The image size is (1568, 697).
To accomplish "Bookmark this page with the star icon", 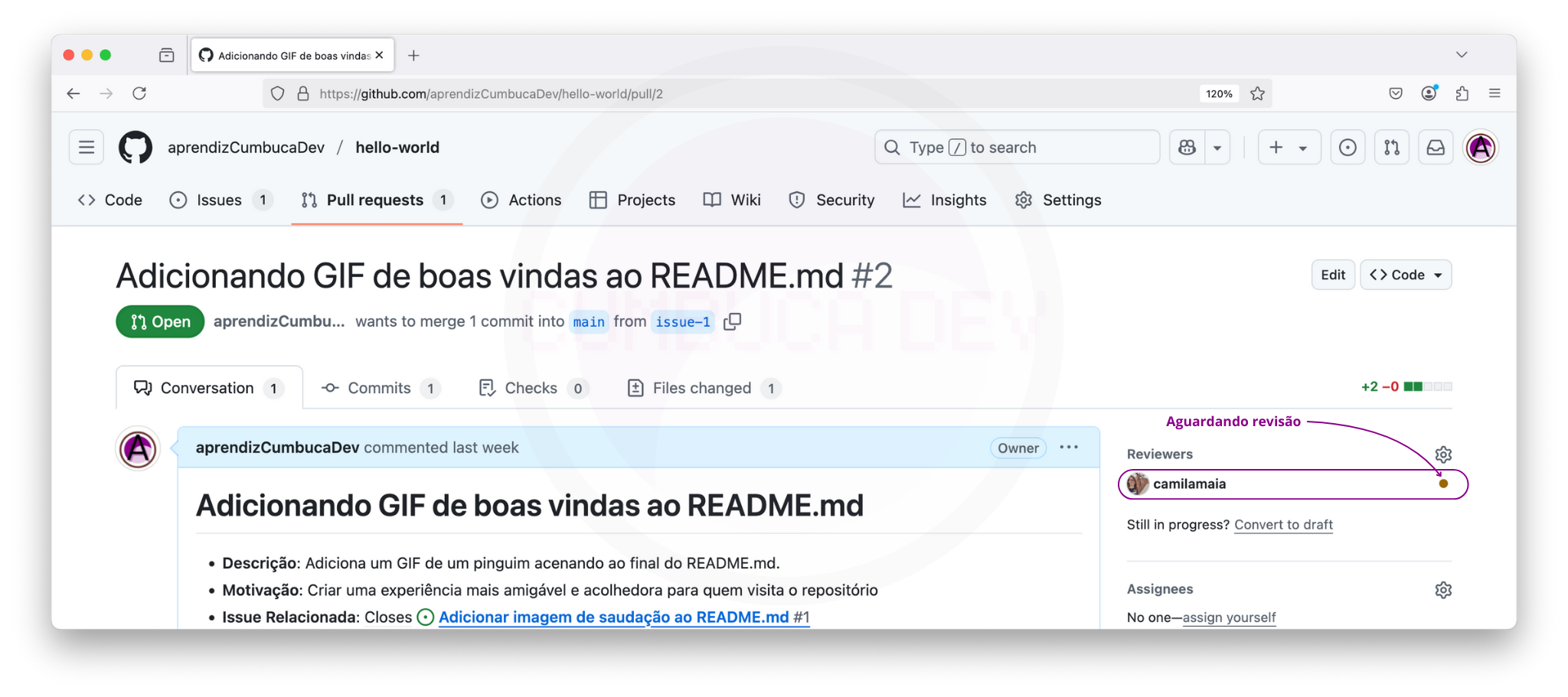I will click(x=1258, y=93).
